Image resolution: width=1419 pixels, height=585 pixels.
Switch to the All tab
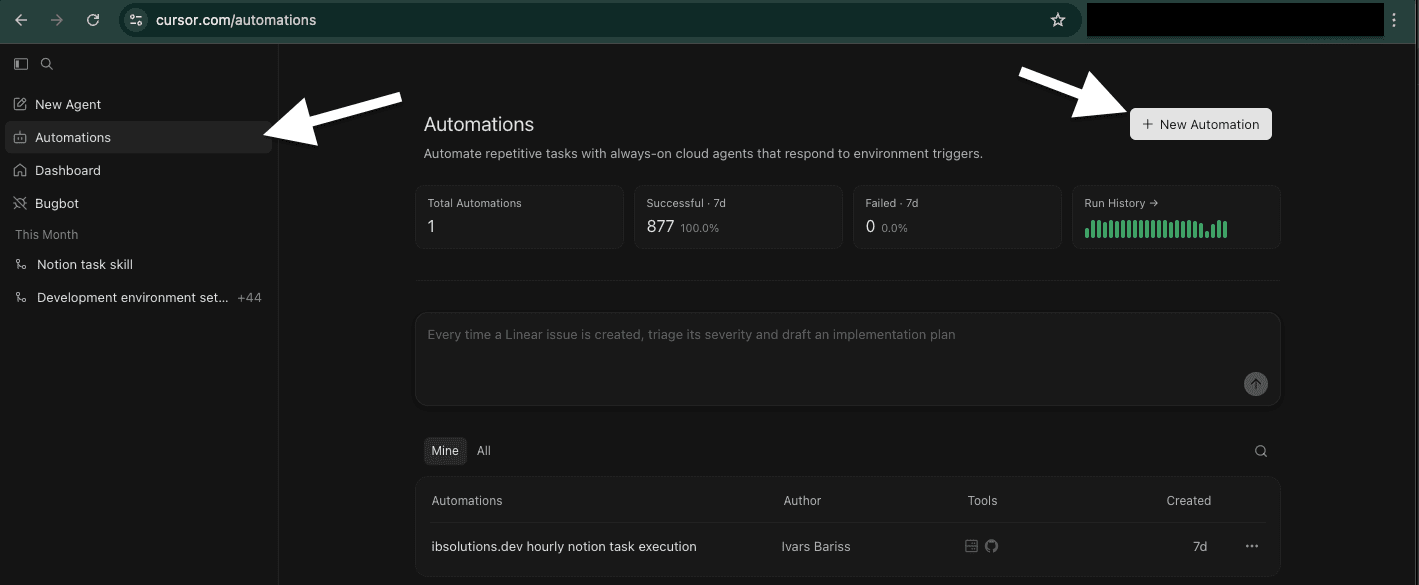pyautogui.click(x=483, y=450)
